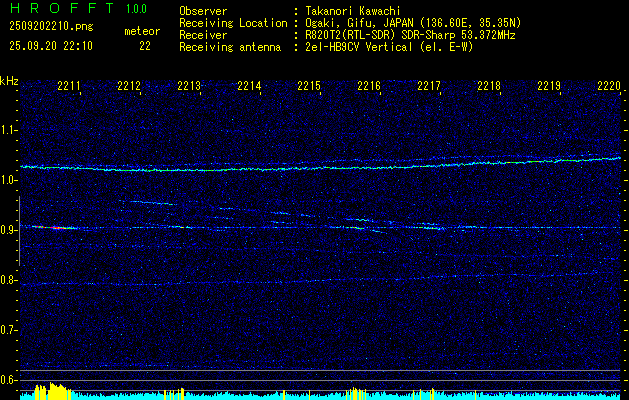Click the 1.1 kHz axis label
This screenshot has height=400, width=629.
point(8,130)
